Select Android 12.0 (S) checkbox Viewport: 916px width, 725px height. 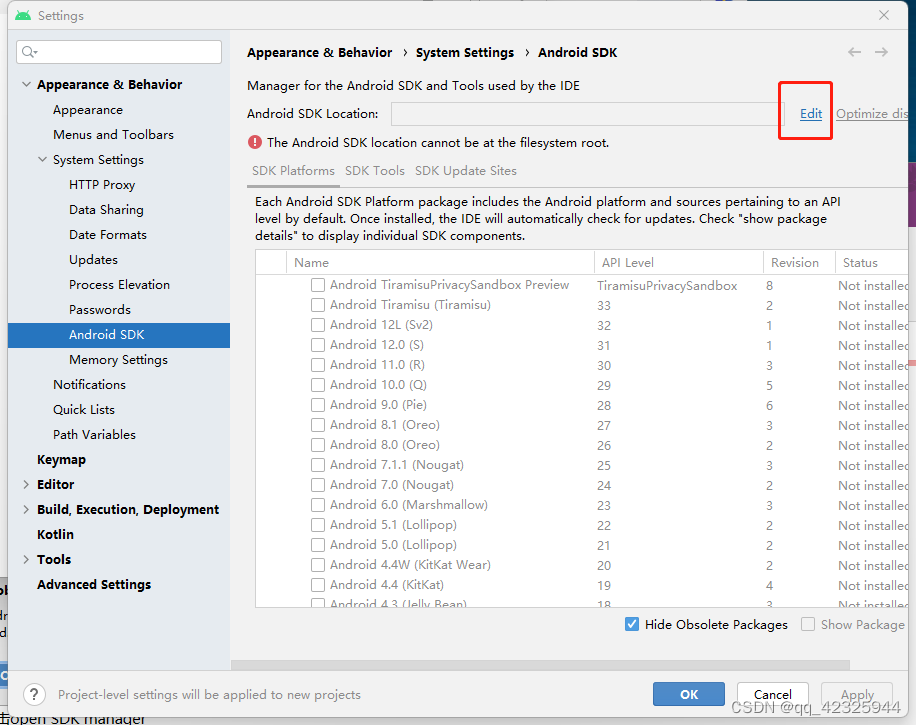pos(318,345)
